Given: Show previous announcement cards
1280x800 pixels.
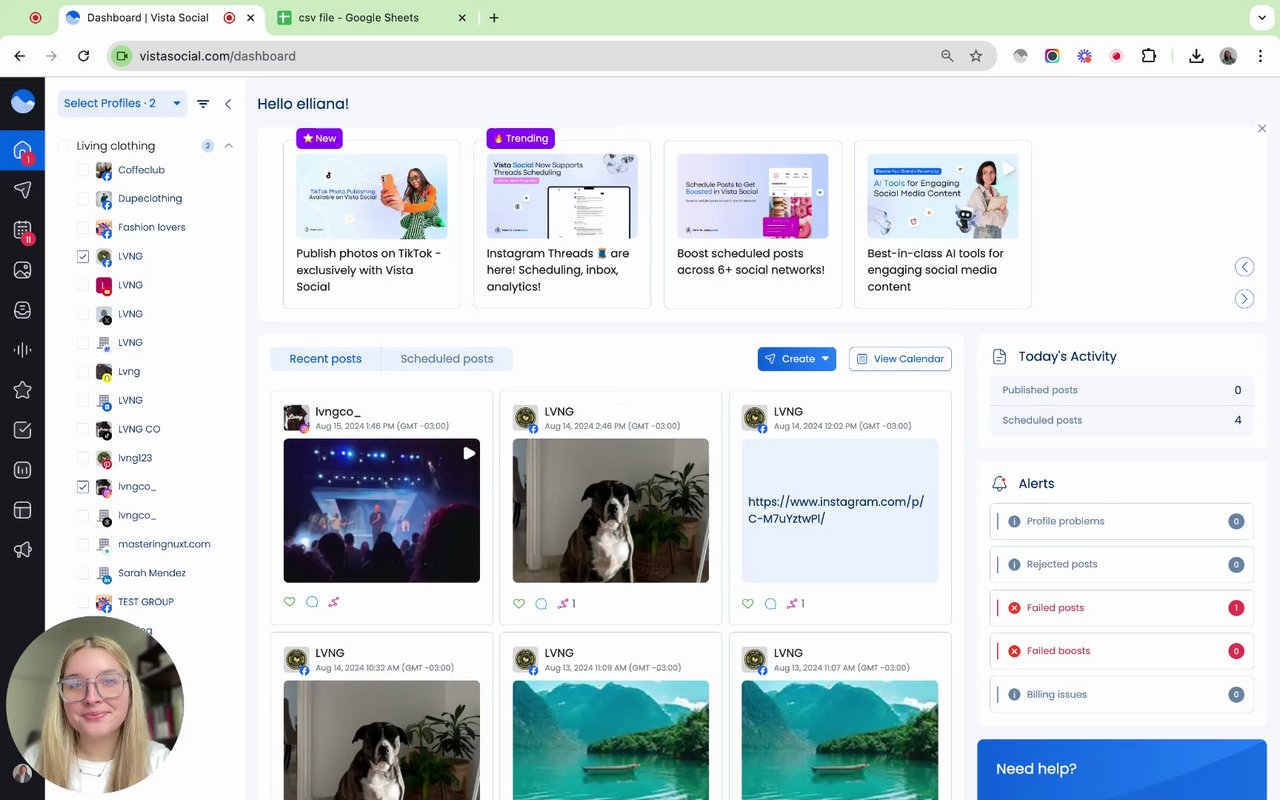Looking at the screenshot, I should 1244,266.
